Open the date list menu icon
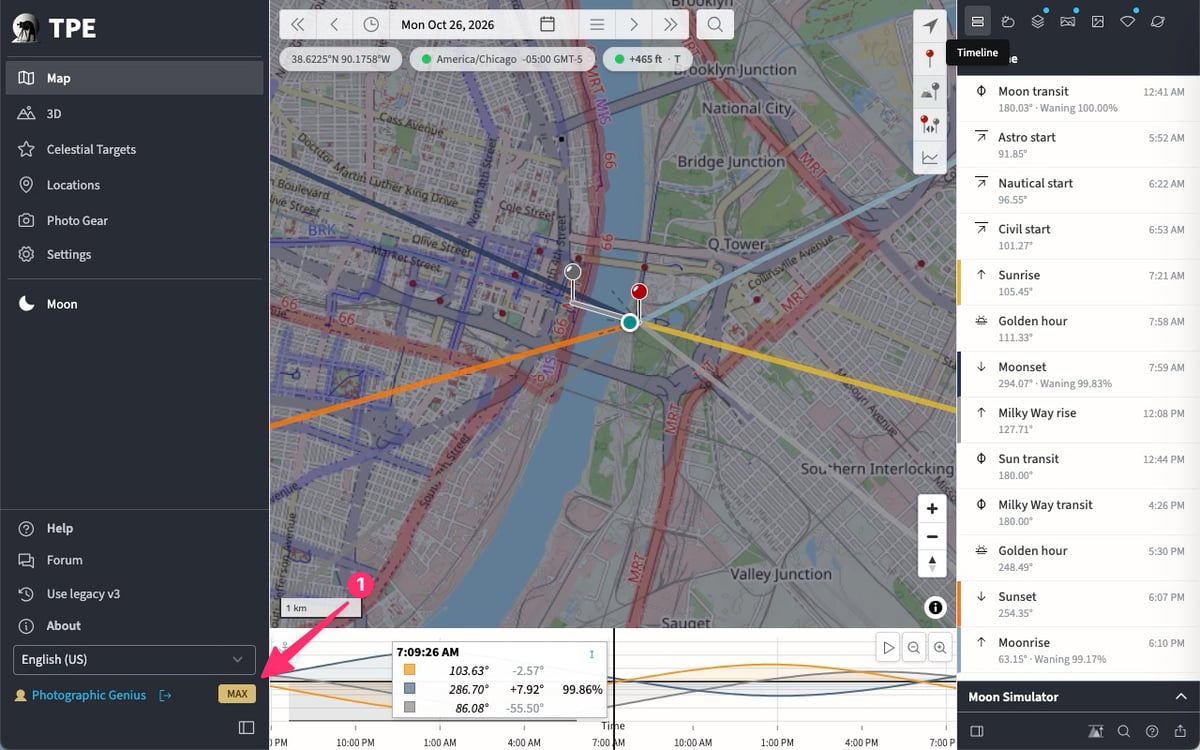Image resolution: width=1200 pixels, height=750 pixels. (597, 24)
